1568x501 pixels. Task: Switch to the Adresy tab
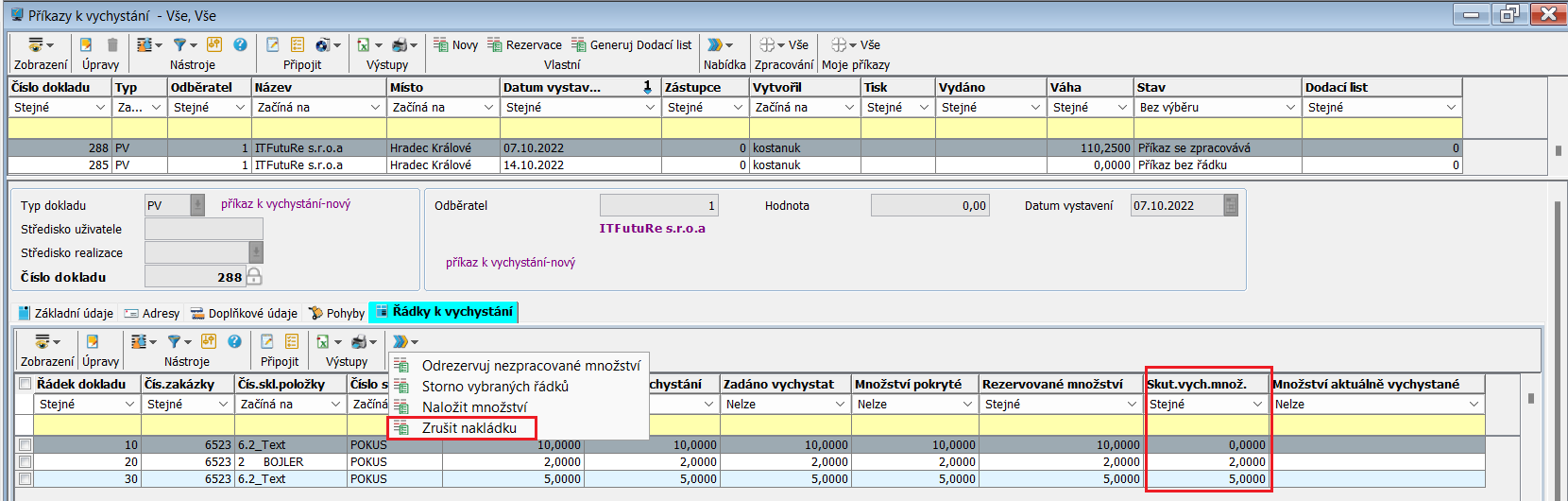click(152, 313)
